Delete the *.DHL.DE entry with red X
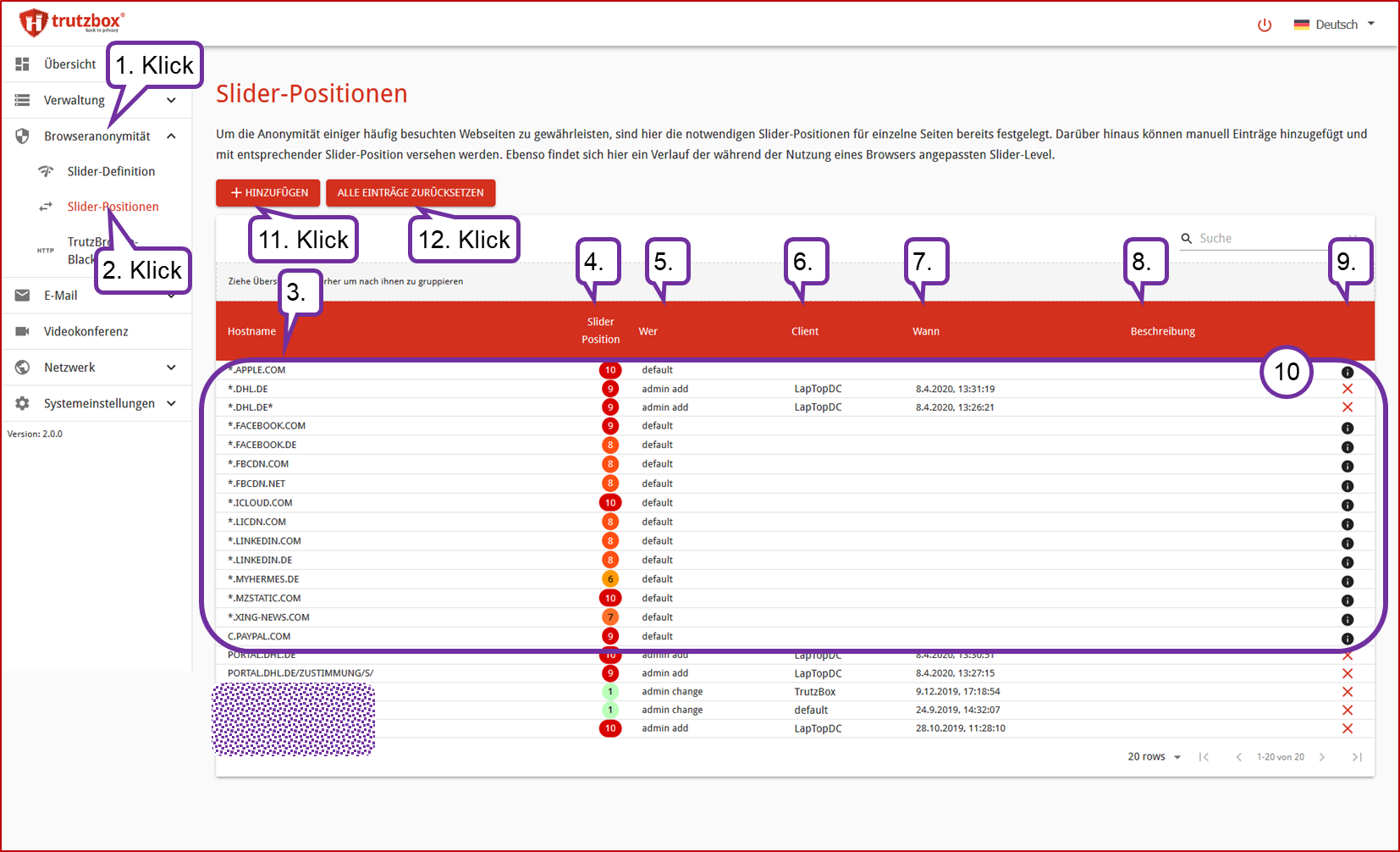The width and height of the screenshot is (1400, 852). pyautogui.click(x=1348, y=389)
